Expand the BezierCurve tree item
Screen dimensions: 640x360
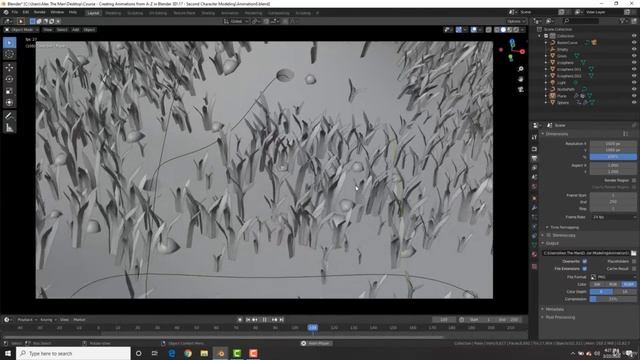[546, 42]
